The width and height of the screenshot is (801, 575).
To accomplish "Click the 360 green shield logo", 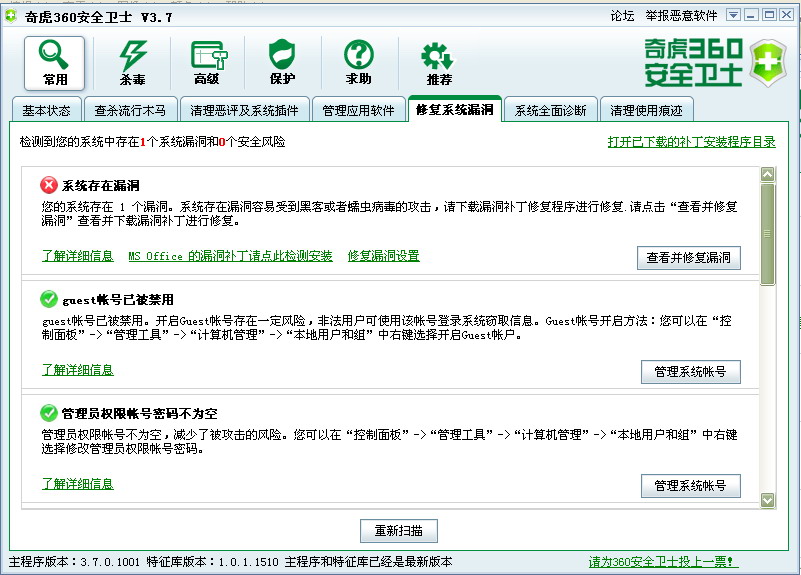I will coord(768,63).
